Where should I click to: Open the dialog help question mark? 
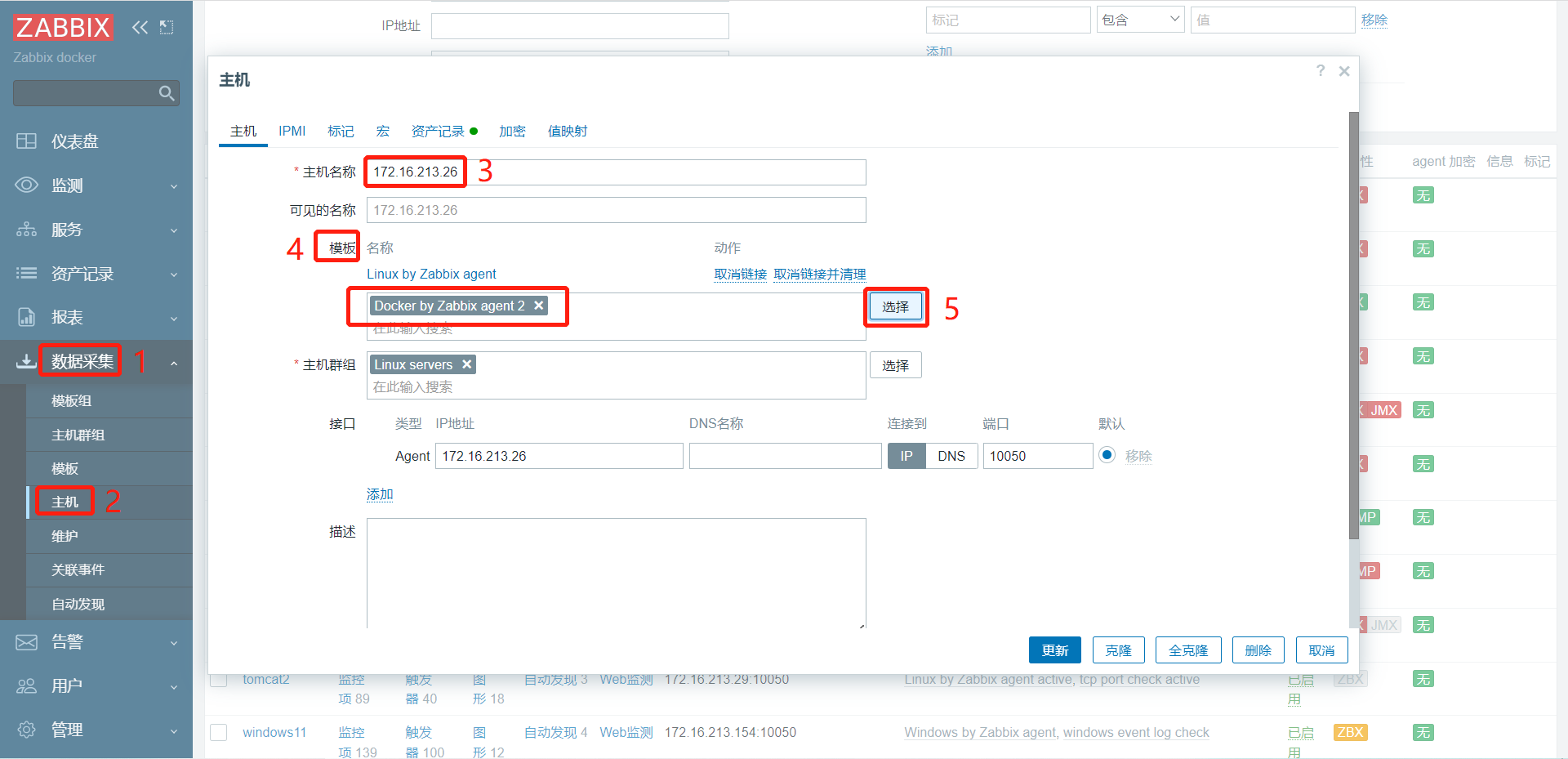1321,71
